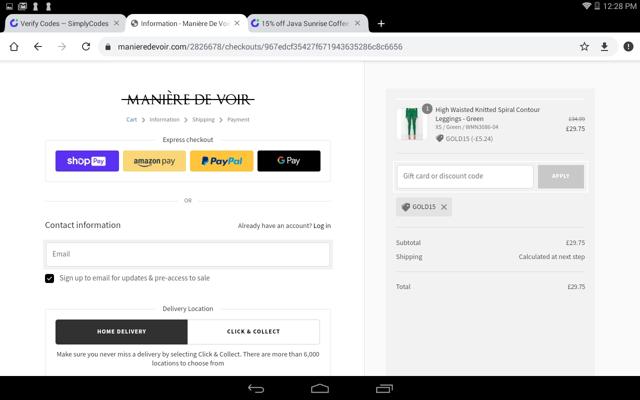The width and height of the screenshot is (640, 400).
Task: Click the Apply discount button
Action: coord(561,176)
